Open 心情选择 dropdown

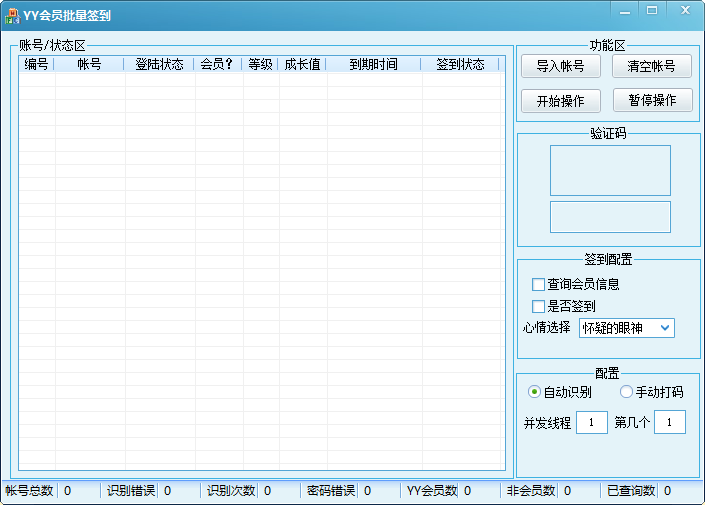click(627, 328)
